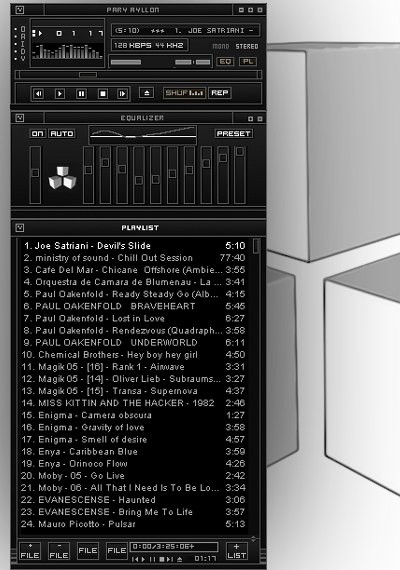Open the Equalizer window system menu icon

(x=20, y=118)
